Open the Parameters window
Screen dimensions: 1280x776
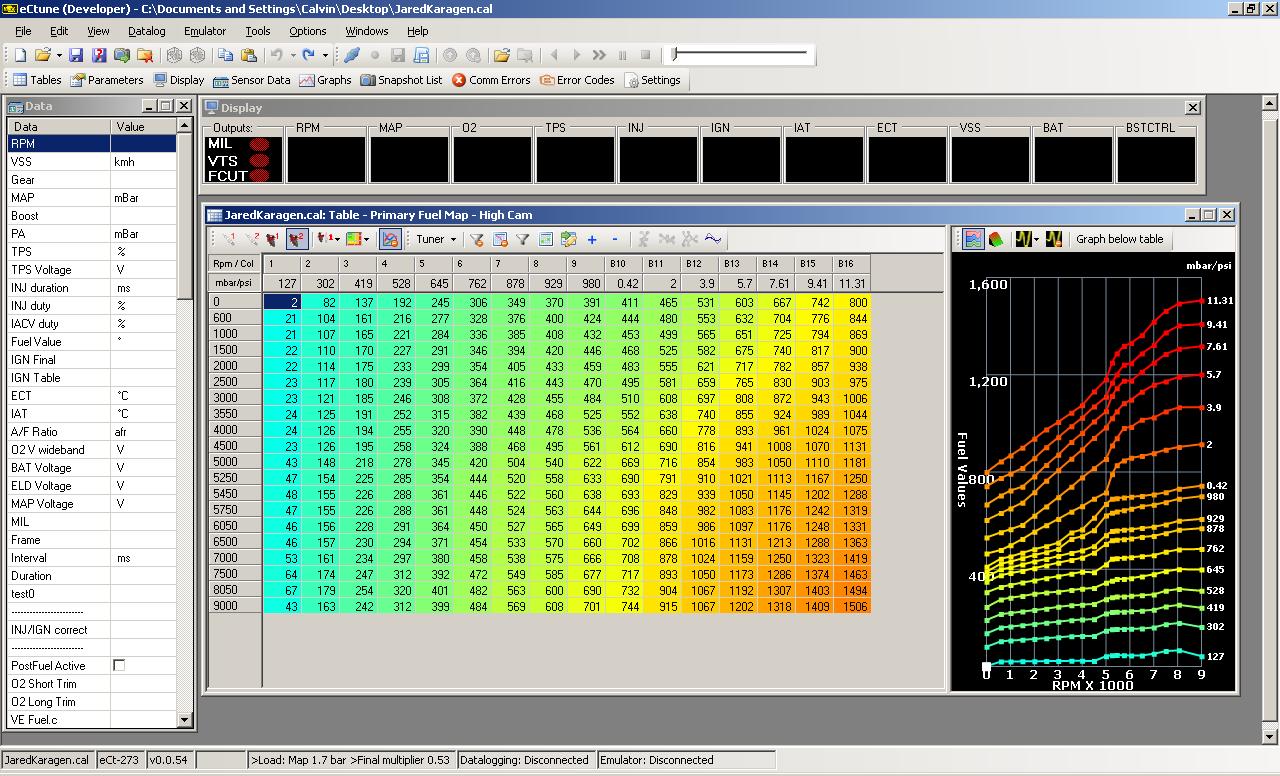[107, 80]
